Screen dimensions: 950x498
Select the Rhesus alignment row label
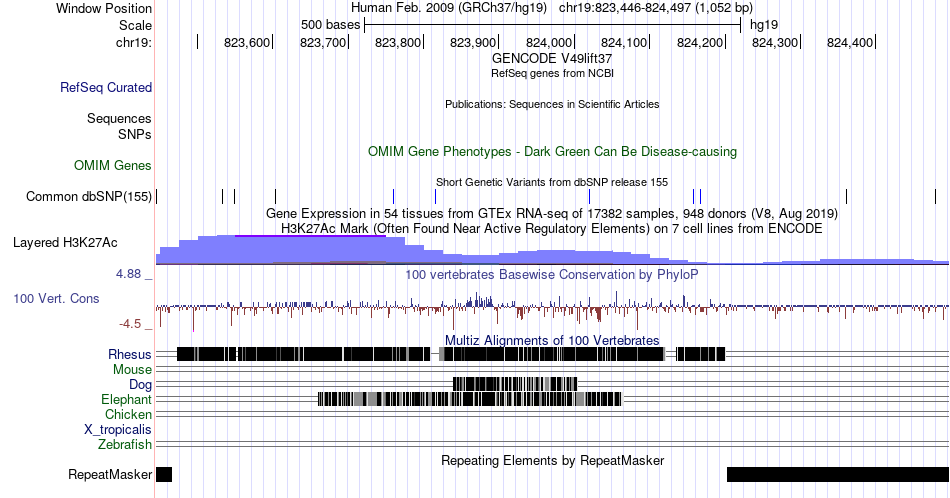[130, 354]
